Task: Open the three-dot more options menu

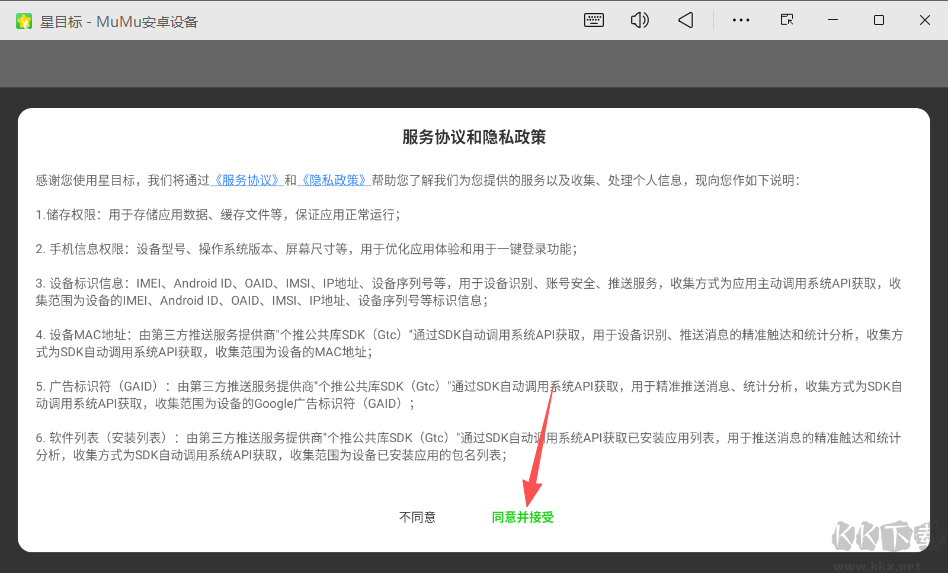Action: (741, 20)
